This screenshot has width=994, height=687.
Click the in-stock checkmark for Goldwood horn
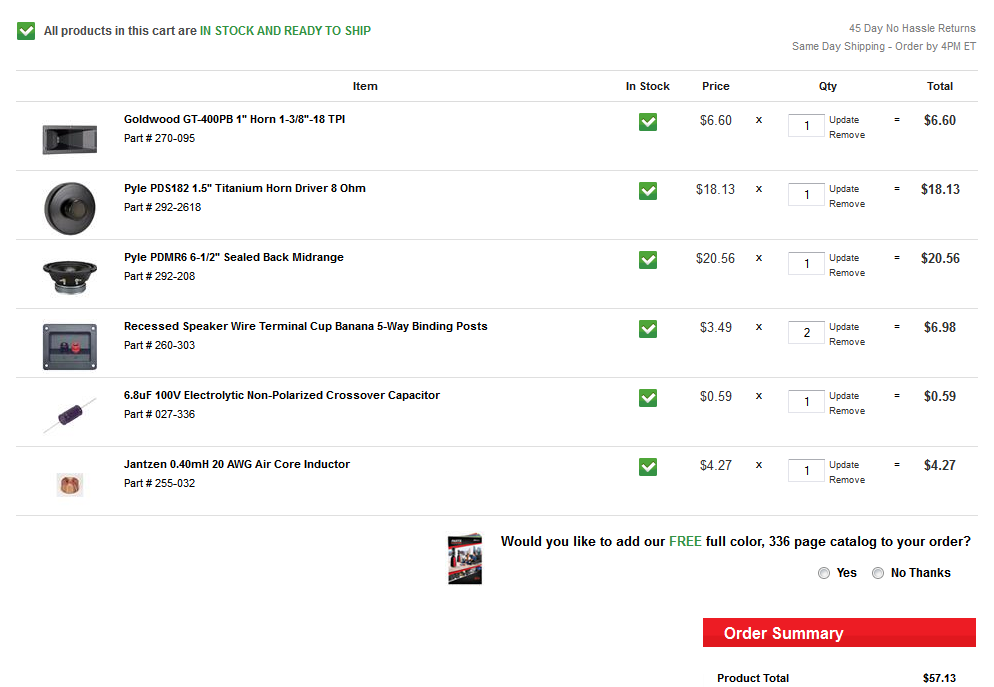click(x=648, y=122)
